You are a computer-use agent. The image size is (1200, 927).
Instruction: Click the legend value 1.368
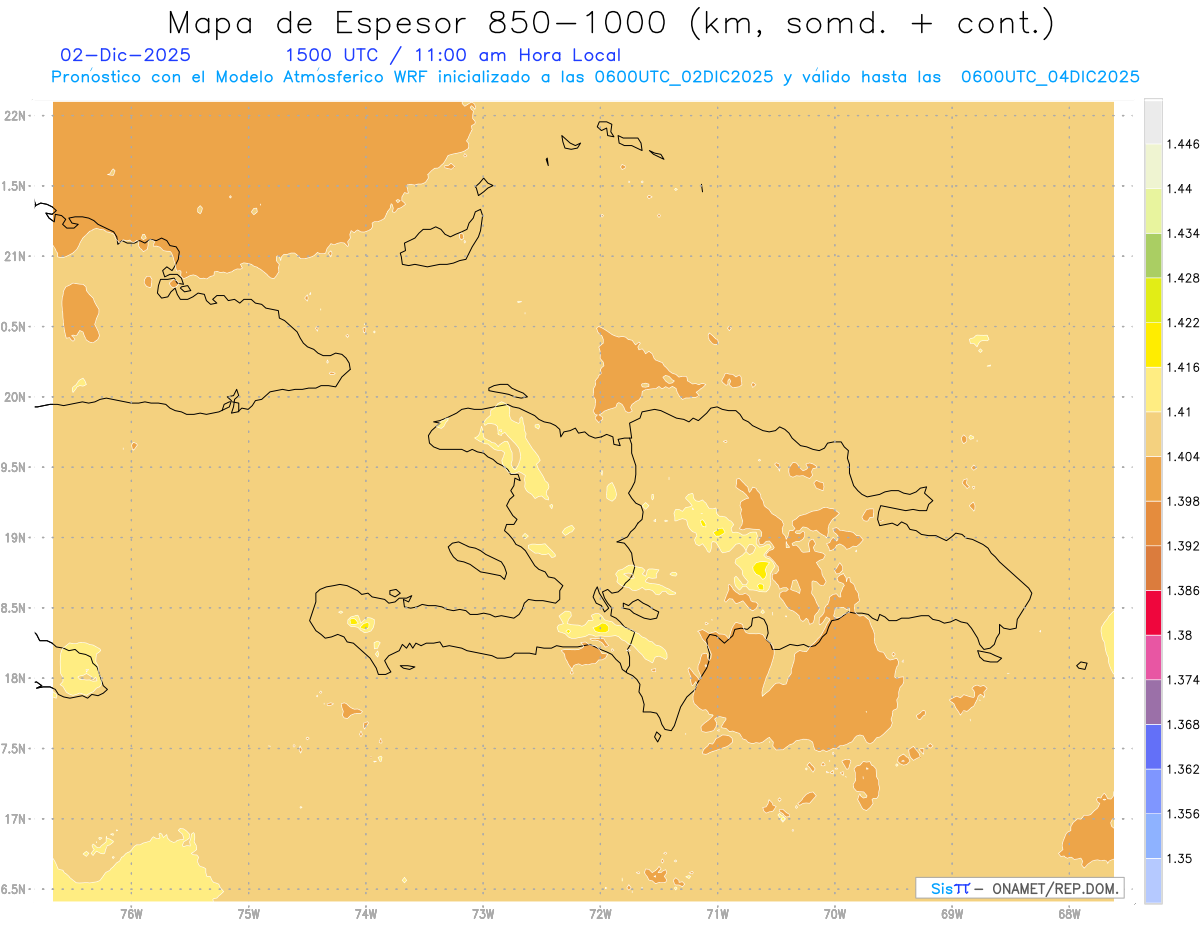1185,724
